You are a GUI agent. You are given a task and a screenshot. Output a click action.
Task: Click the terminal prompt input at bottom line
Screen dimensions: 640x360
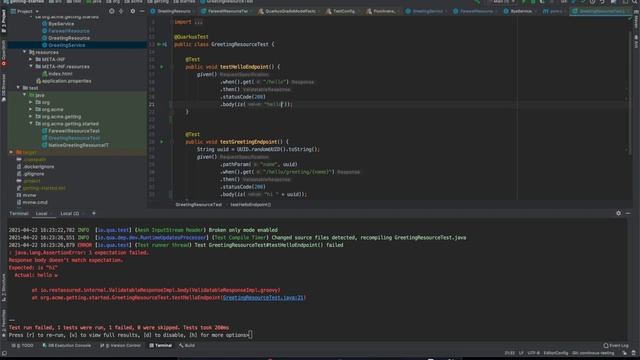tap(250, 335)
